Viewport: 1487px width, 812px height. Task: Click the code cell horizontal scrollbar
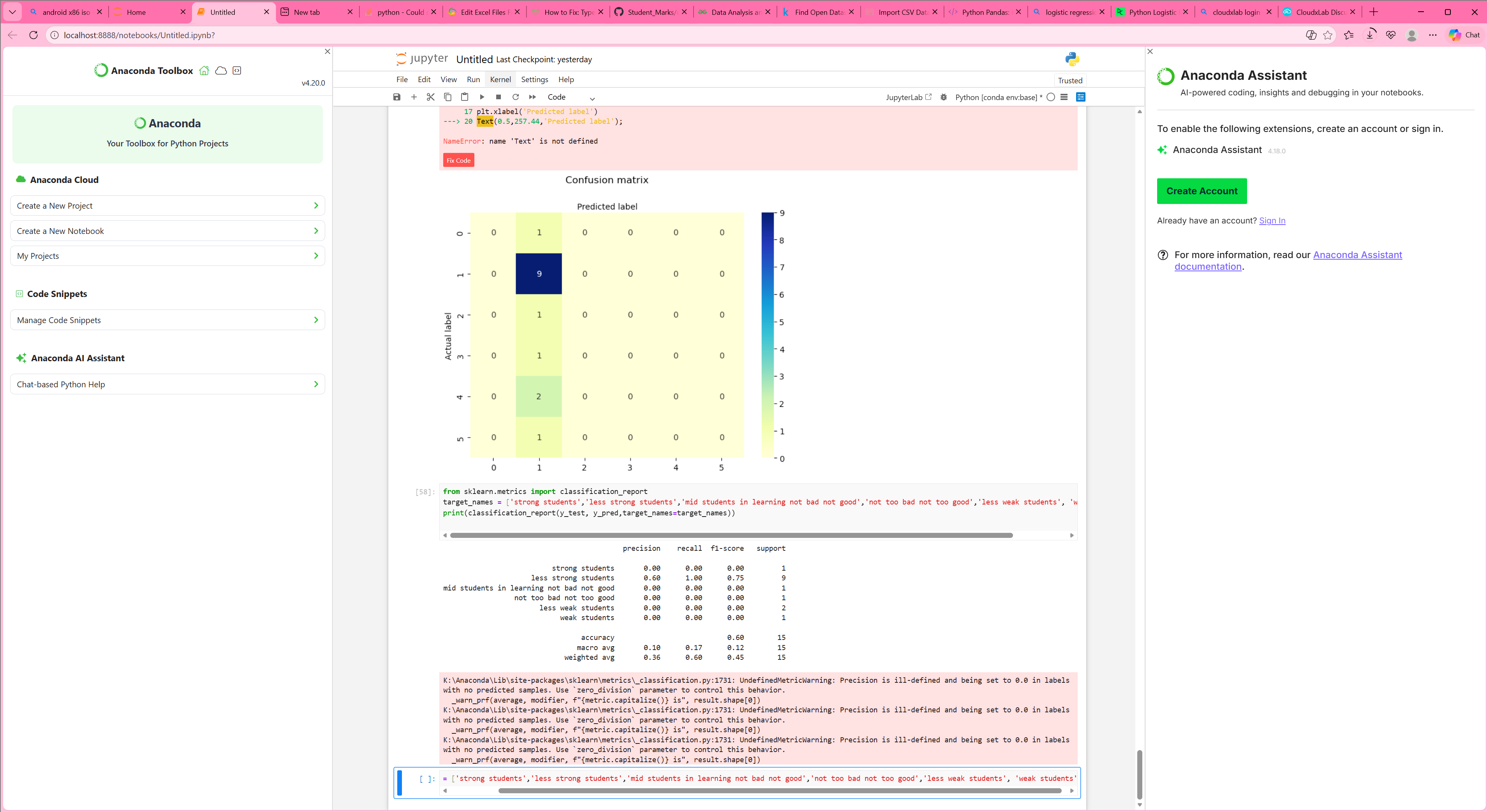(x=731, y=535)
